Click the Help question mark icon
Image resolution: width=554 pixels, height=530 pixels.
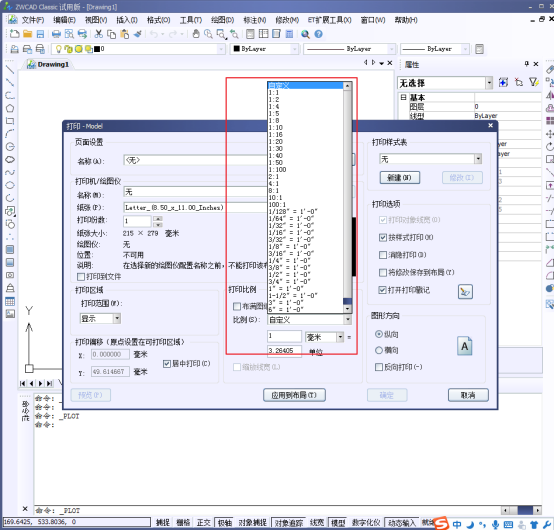pyautogui.click(x=318, y=34)
